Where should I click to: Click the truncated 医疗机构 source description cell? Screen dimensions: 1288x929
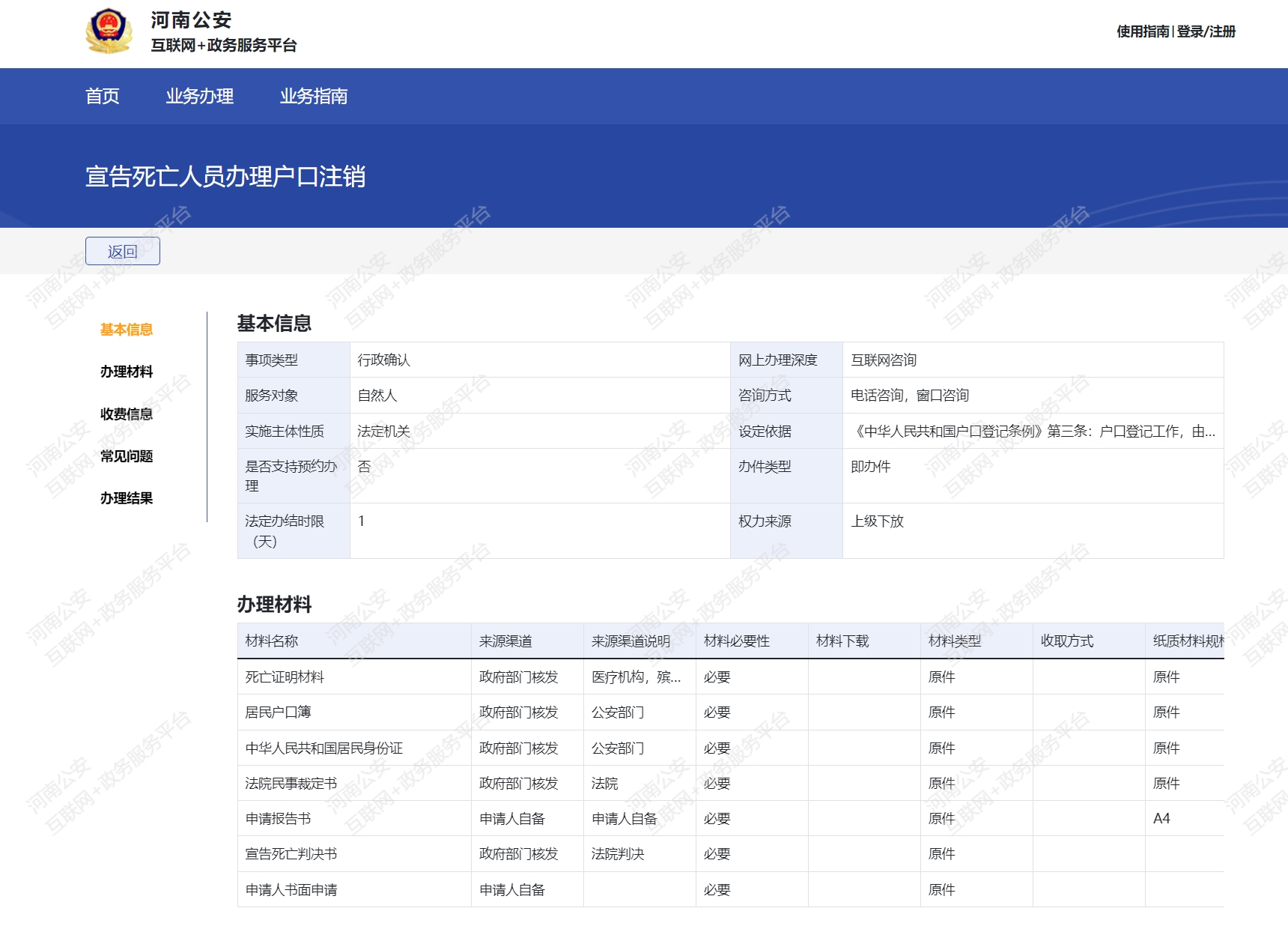tap(636, 677)
